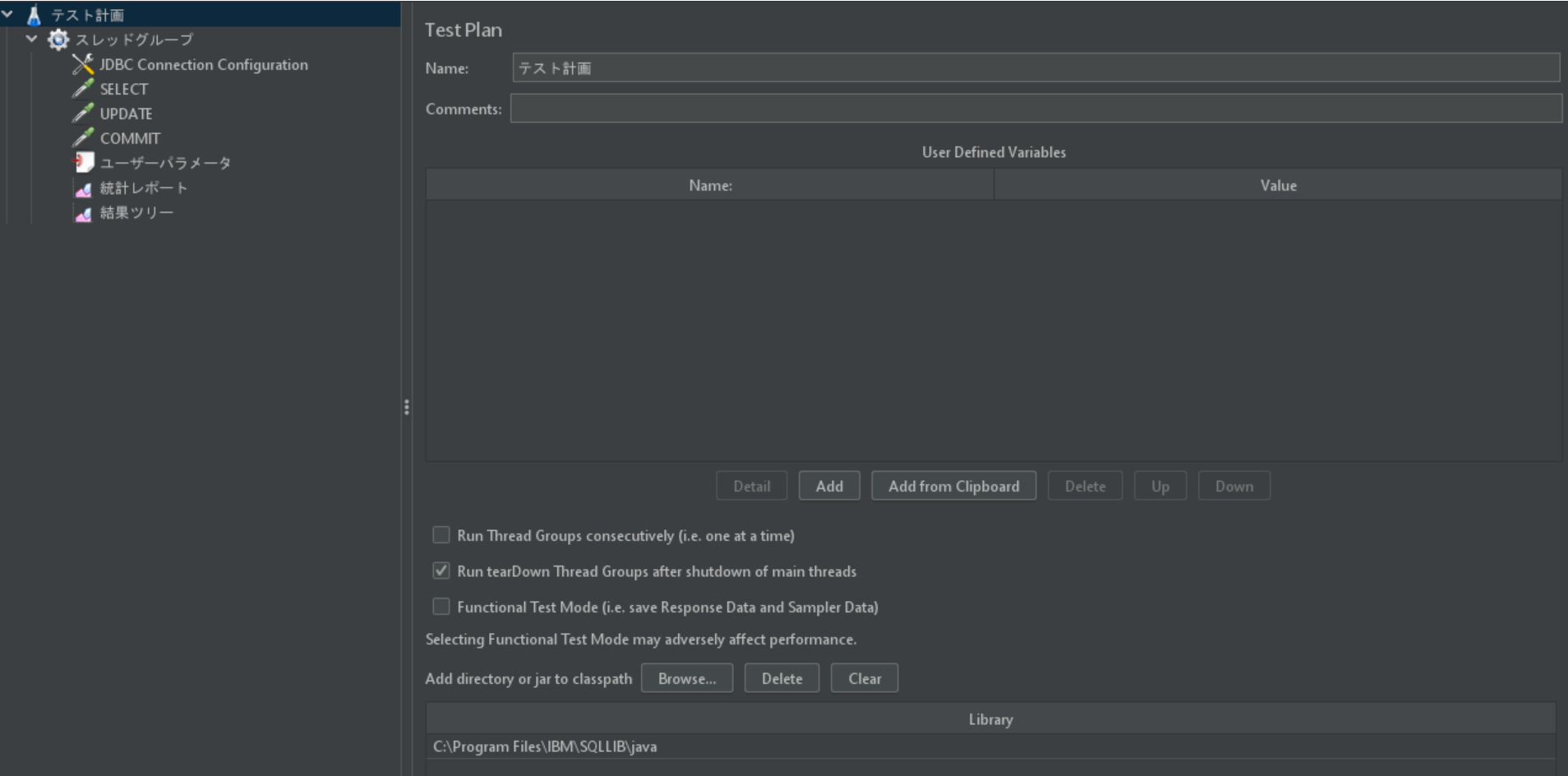Select テスト計画 label in tree
This screenshot has width=1568, height=776.
[x=87, y=15]
